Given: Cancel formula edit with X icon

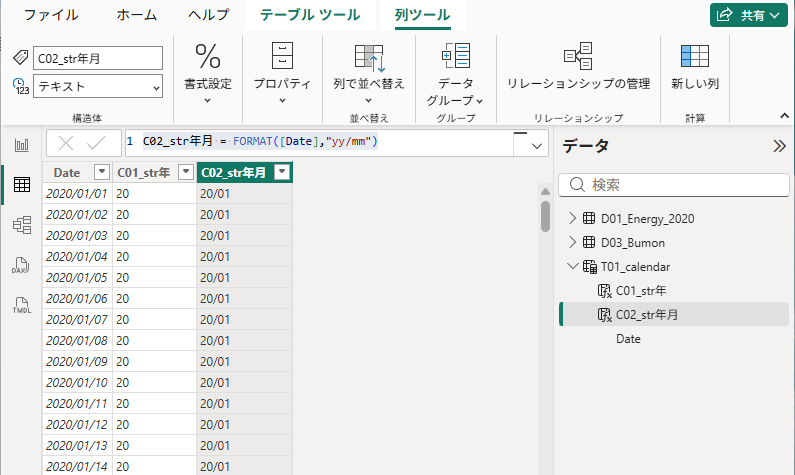Looking at the screenshot, I should point(66,143).
